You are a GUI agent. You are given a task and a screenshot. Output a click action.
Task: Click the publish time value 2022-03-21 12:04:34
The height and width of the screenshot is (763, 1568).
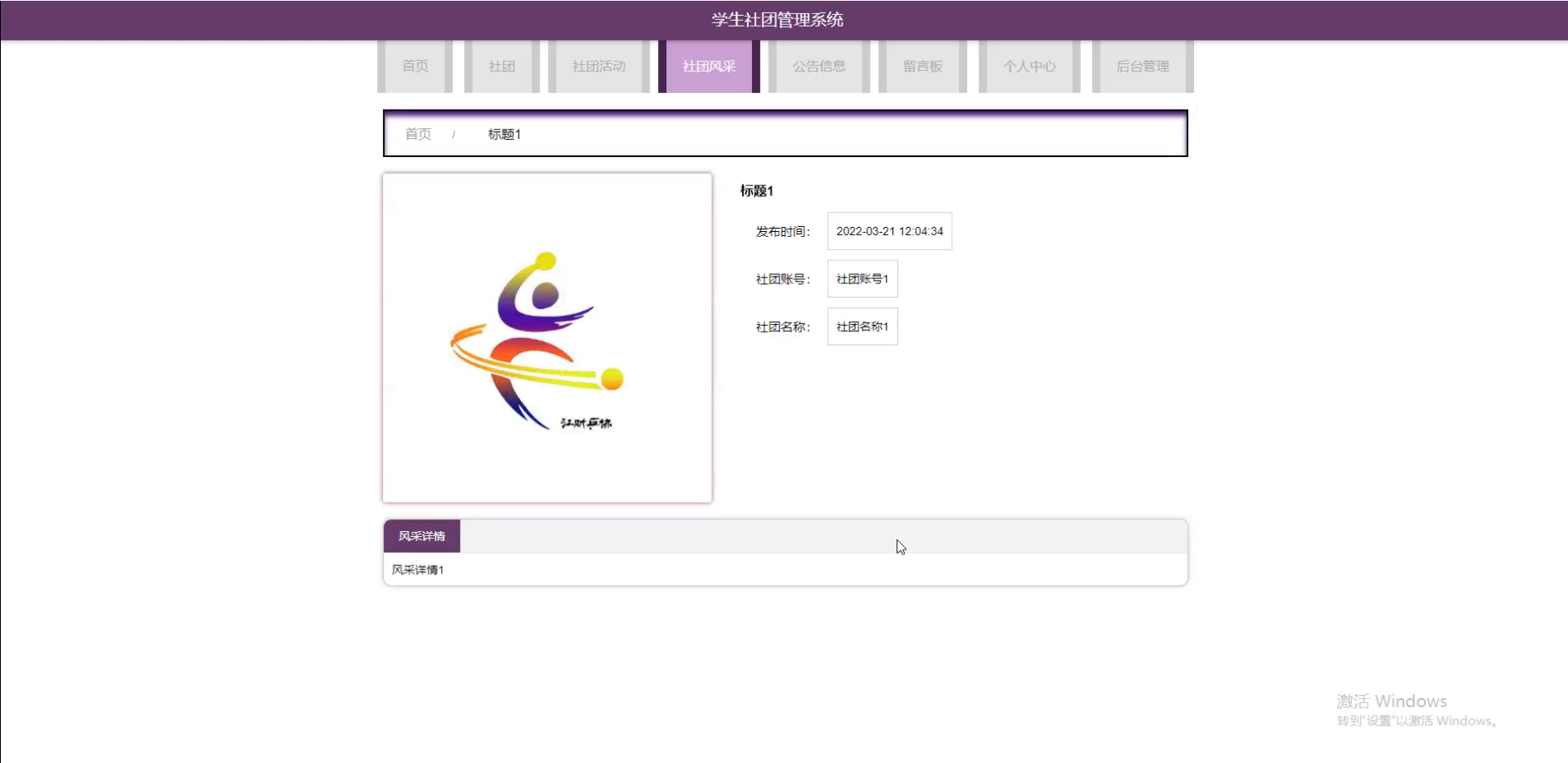890,231
